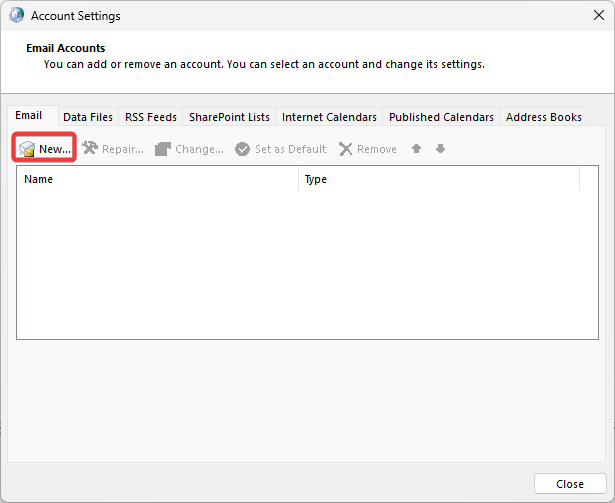Click the Account Settings globe icon

tap(16, 16)
